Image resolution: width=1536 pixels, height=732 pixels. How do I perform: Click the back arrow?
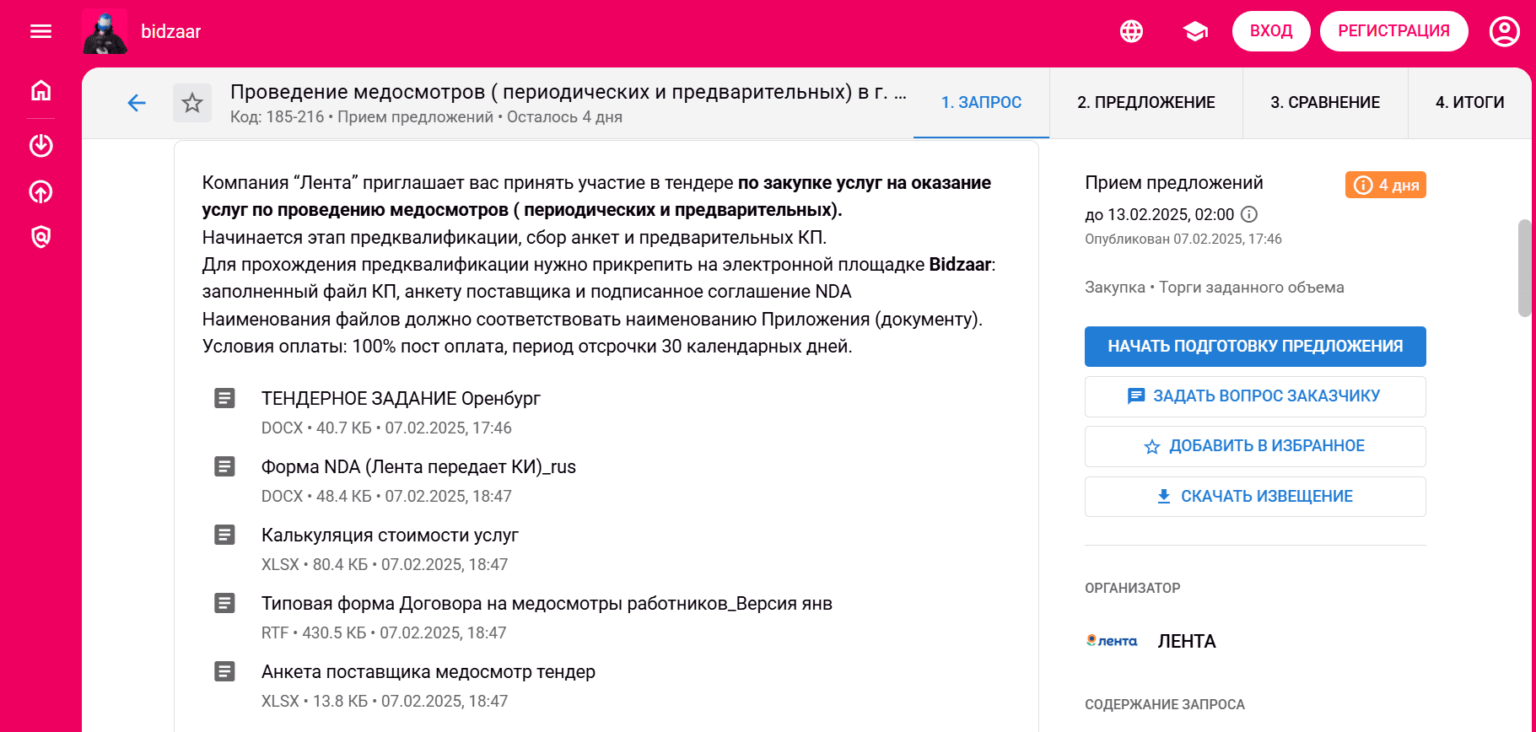[137, 103]
